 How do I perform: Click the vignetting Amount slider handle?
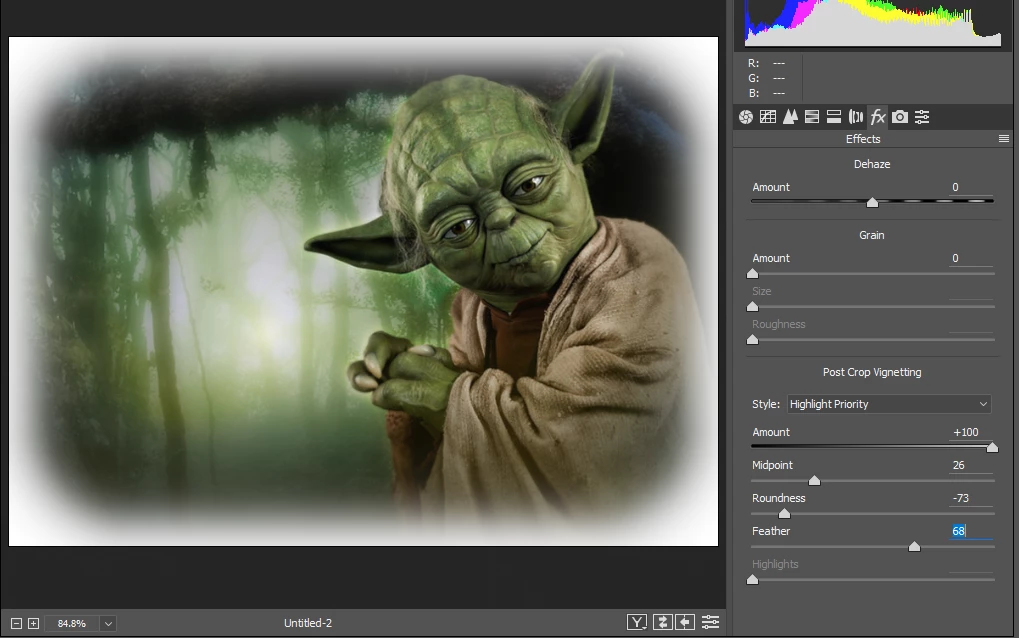[992, 448]
